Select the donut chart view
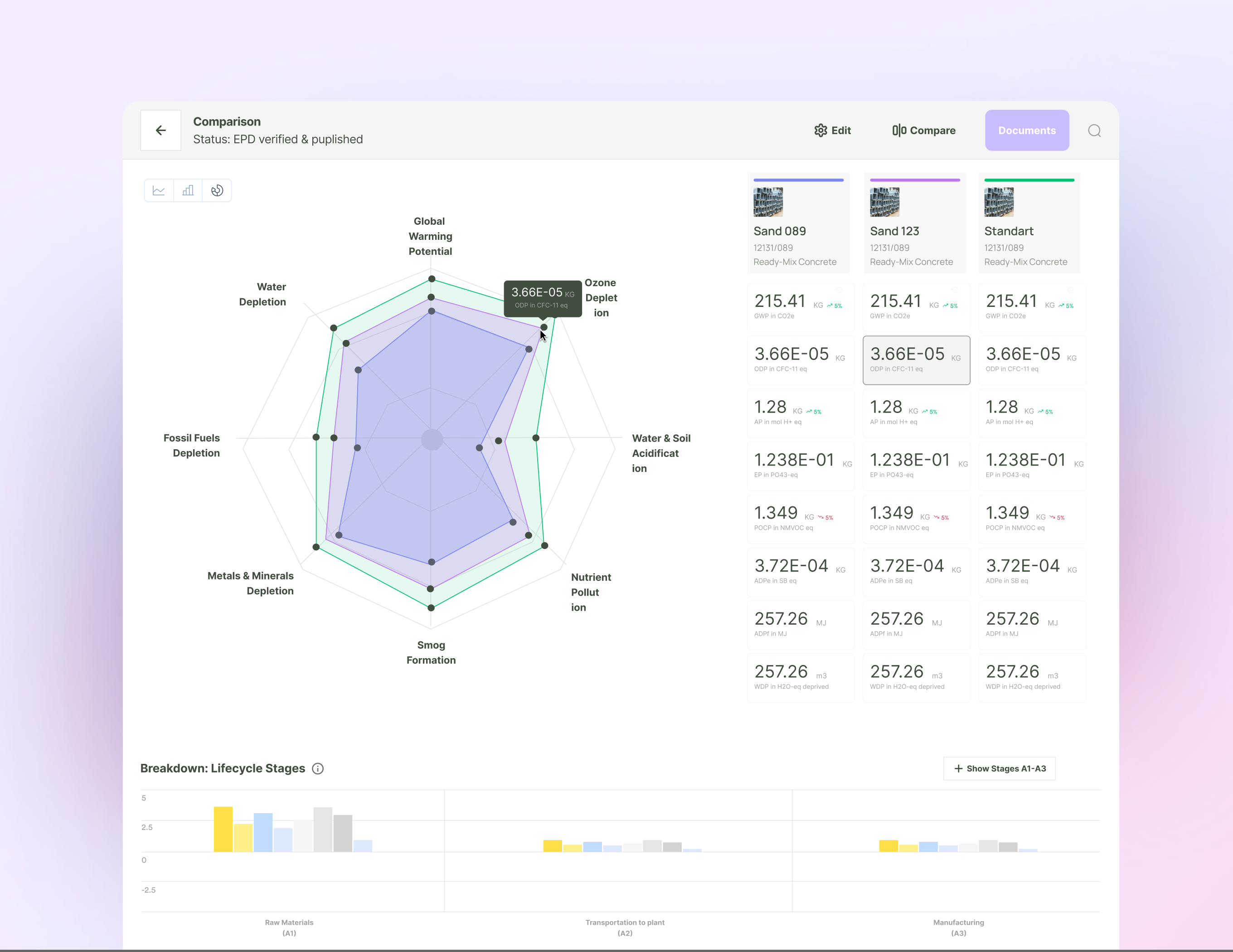1233x952 pixels. [x=217, y=190]
